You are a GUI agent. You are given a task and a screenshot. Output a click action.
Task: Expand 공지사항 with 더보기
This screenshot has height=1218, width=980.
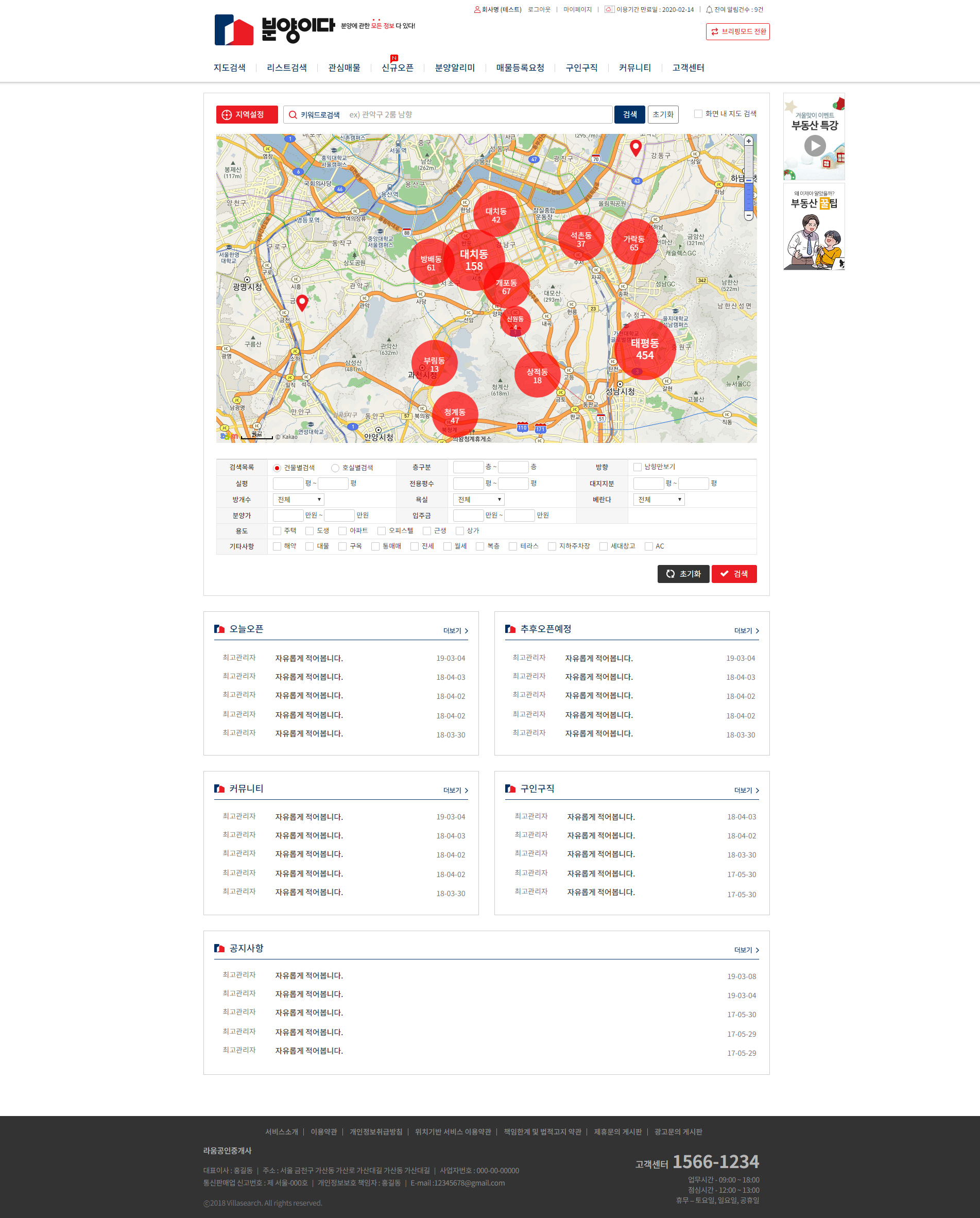click(x=746, y=950)
